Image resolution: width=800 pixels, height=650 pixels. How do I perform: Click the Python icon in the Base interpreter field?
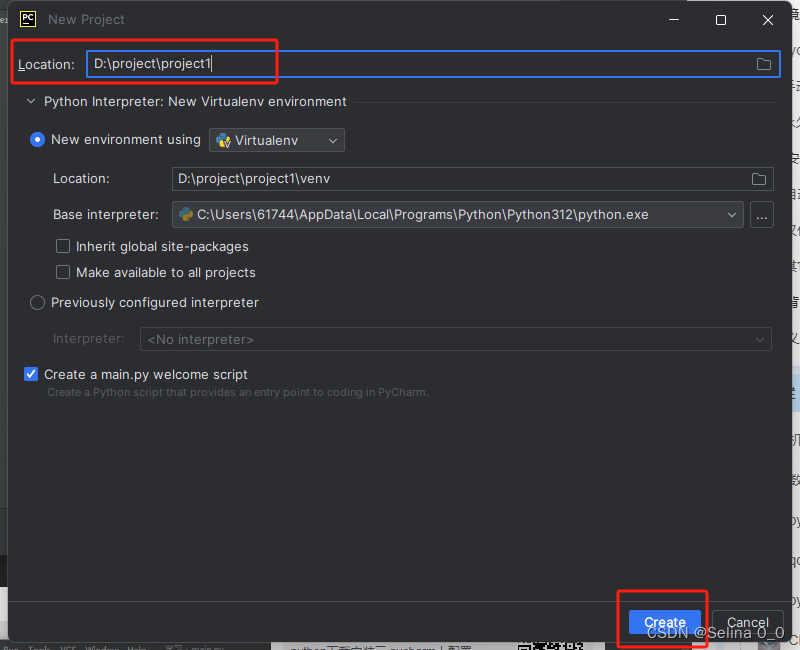point(187,214)
